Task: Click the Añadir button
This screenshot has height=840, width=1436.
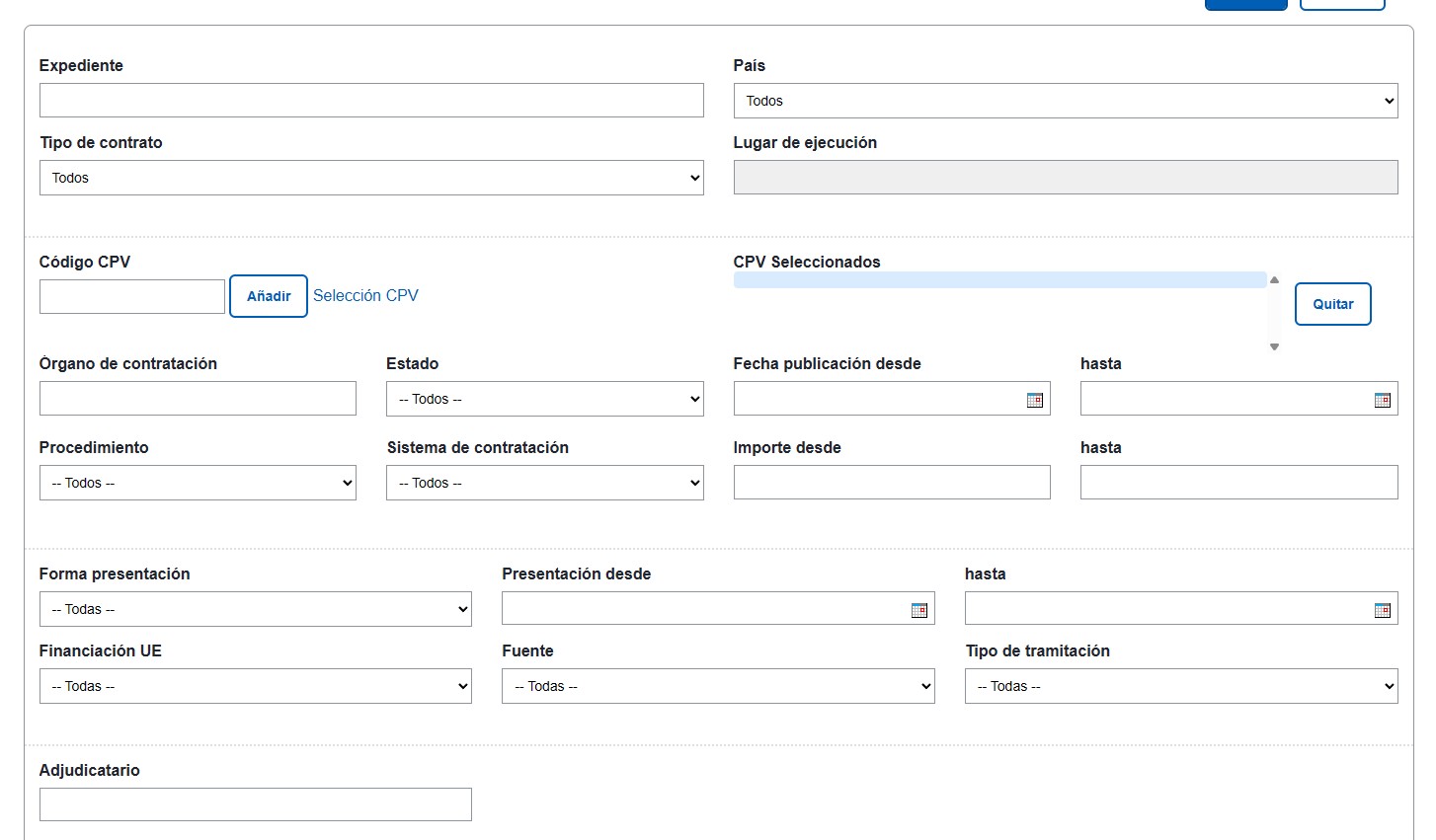Action: [269, 296]
